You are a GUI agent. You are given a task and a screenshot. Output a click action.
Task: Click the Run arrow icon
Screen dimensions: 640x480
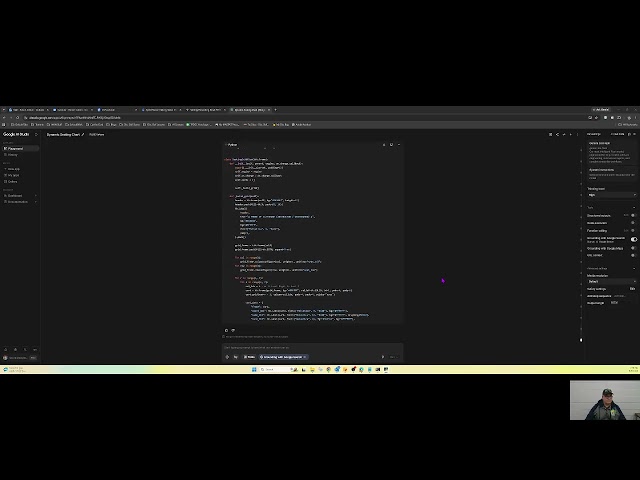coord(383,357)
